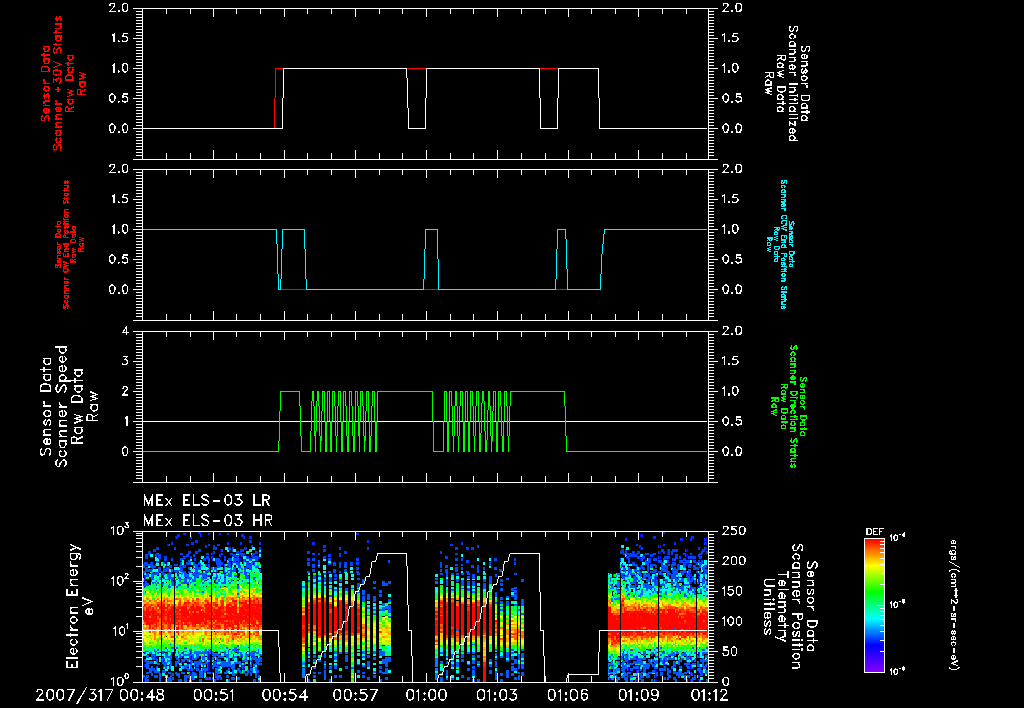
Task: Click the DEF rainbow color bar
Action: point(874,605)
